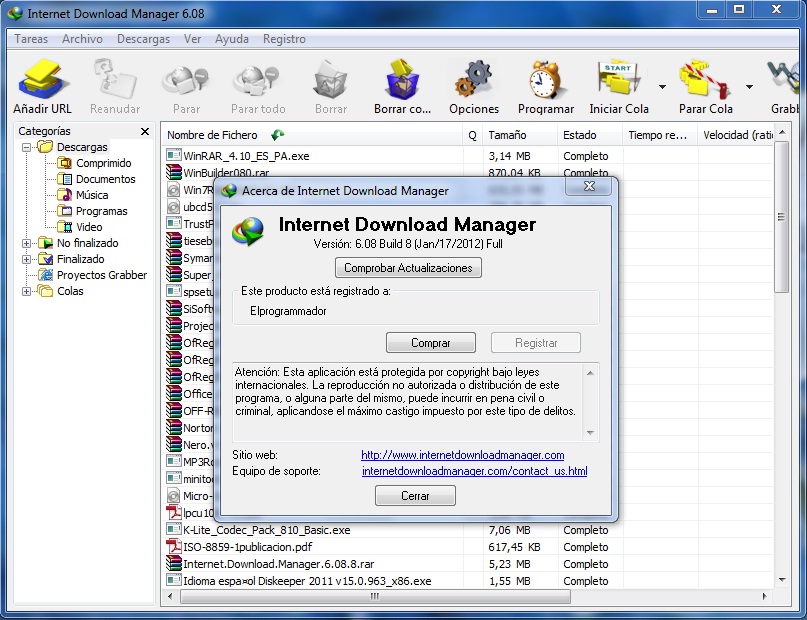This screenshot has width=807, height=620.
Task: Select Proyectos Grabber in category tree
Action: point(93,275)
